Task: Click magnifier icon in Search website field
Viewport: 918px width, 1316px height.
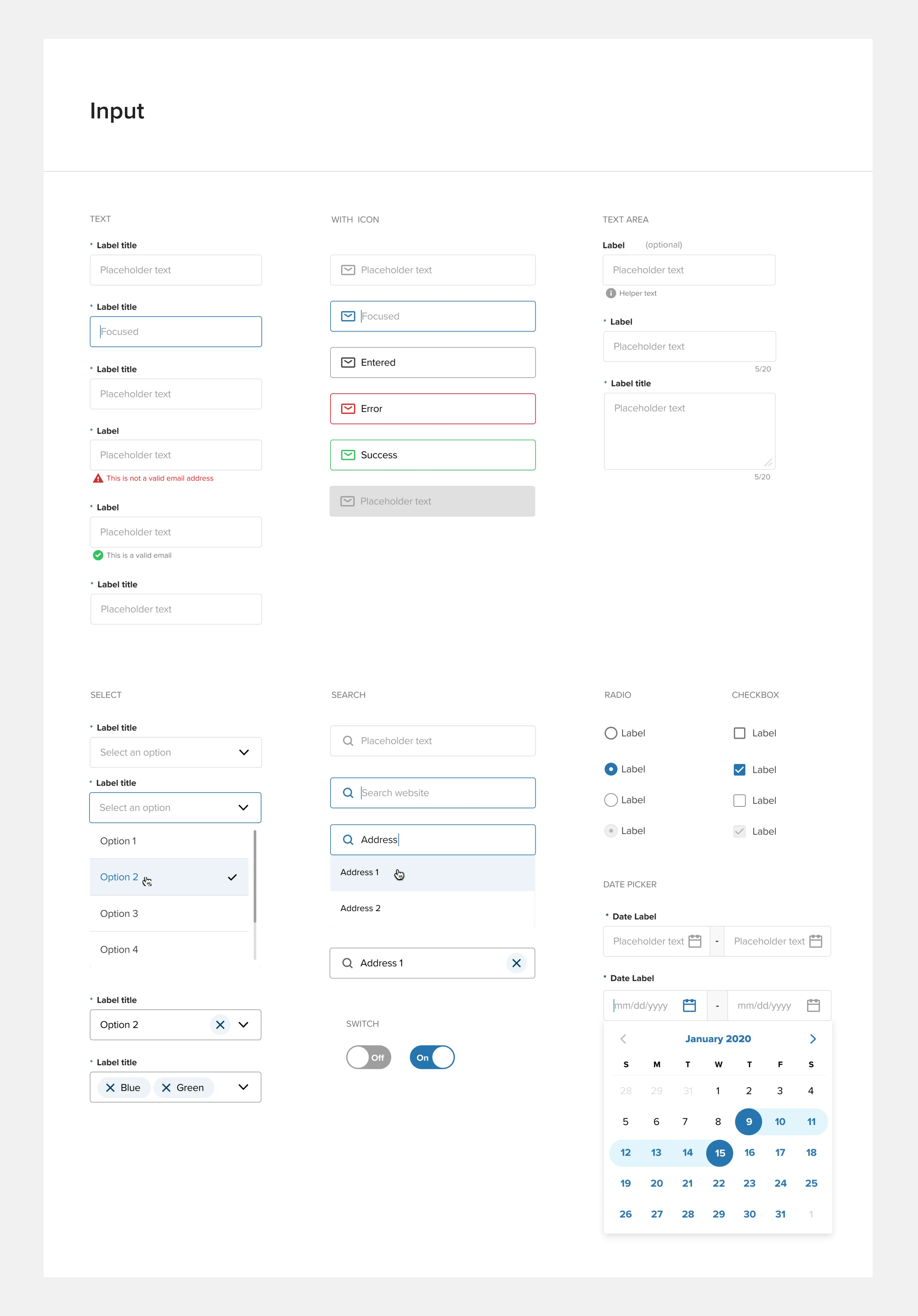Action: tap(348, 793)
